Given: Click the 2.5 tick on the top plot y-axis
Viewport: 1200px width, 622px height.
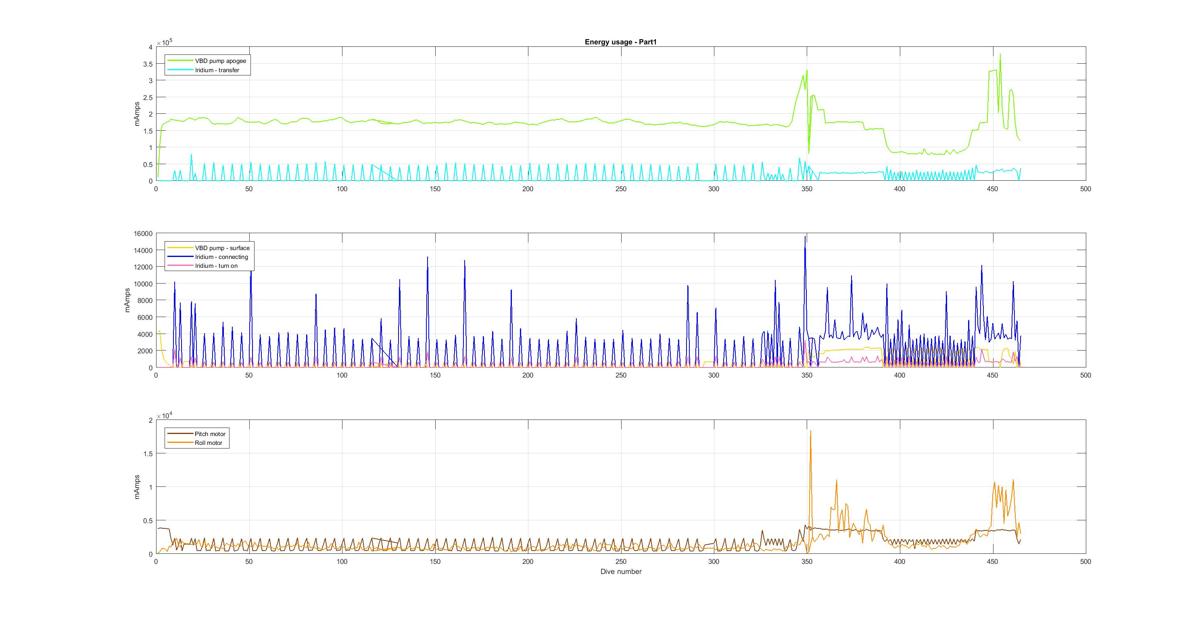Looking at the screenshot, I should click(148, 97).
